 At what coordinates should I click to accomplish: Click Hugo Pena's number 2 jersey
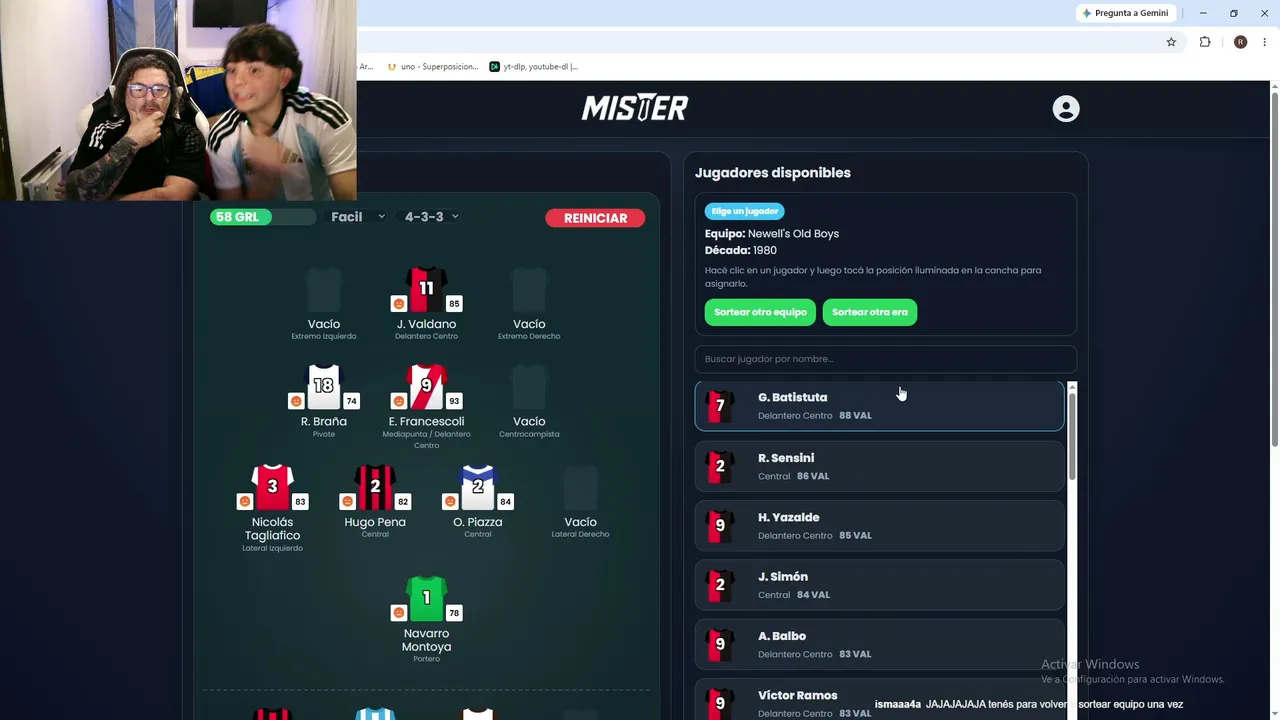click(x=375, y=487)
